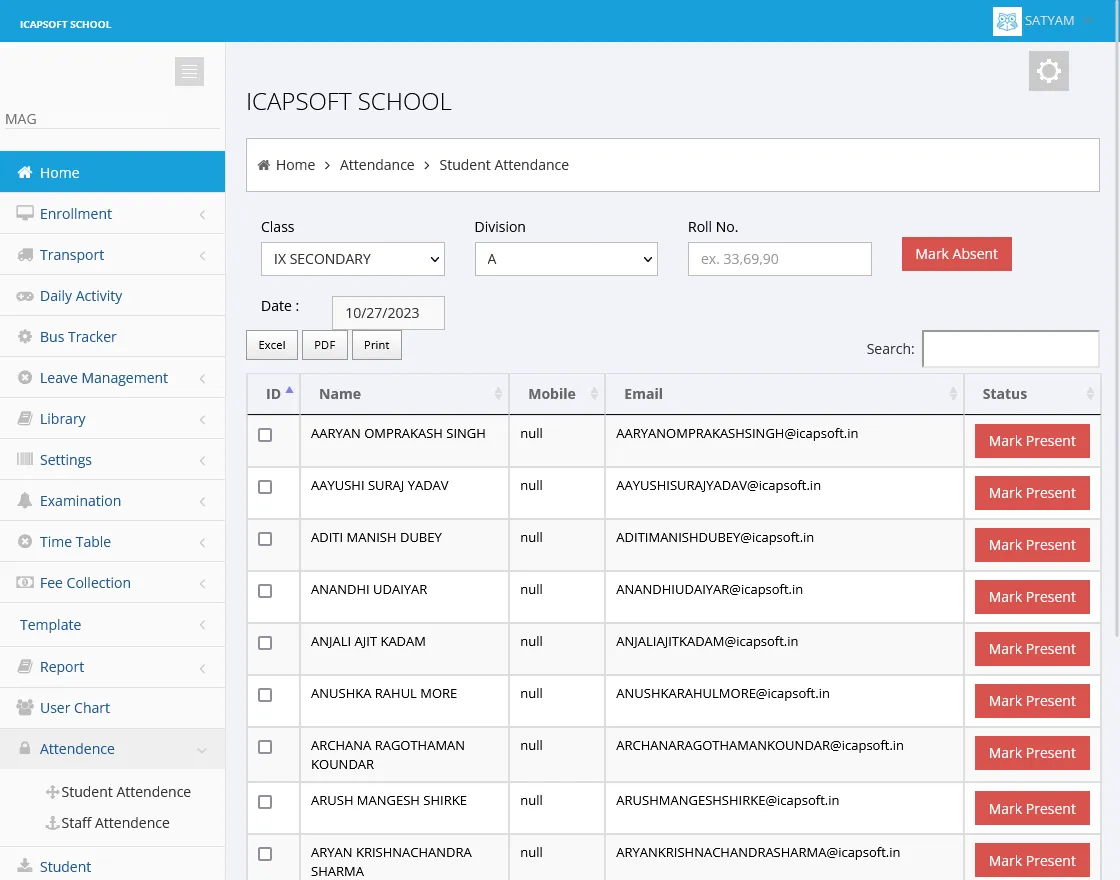Image resolution: width=1120 pixels, height=880 pixels.
Task: Check the box for ADITI MANISH DUBEY
Action: pyautogui.click(x=265, y=539)
